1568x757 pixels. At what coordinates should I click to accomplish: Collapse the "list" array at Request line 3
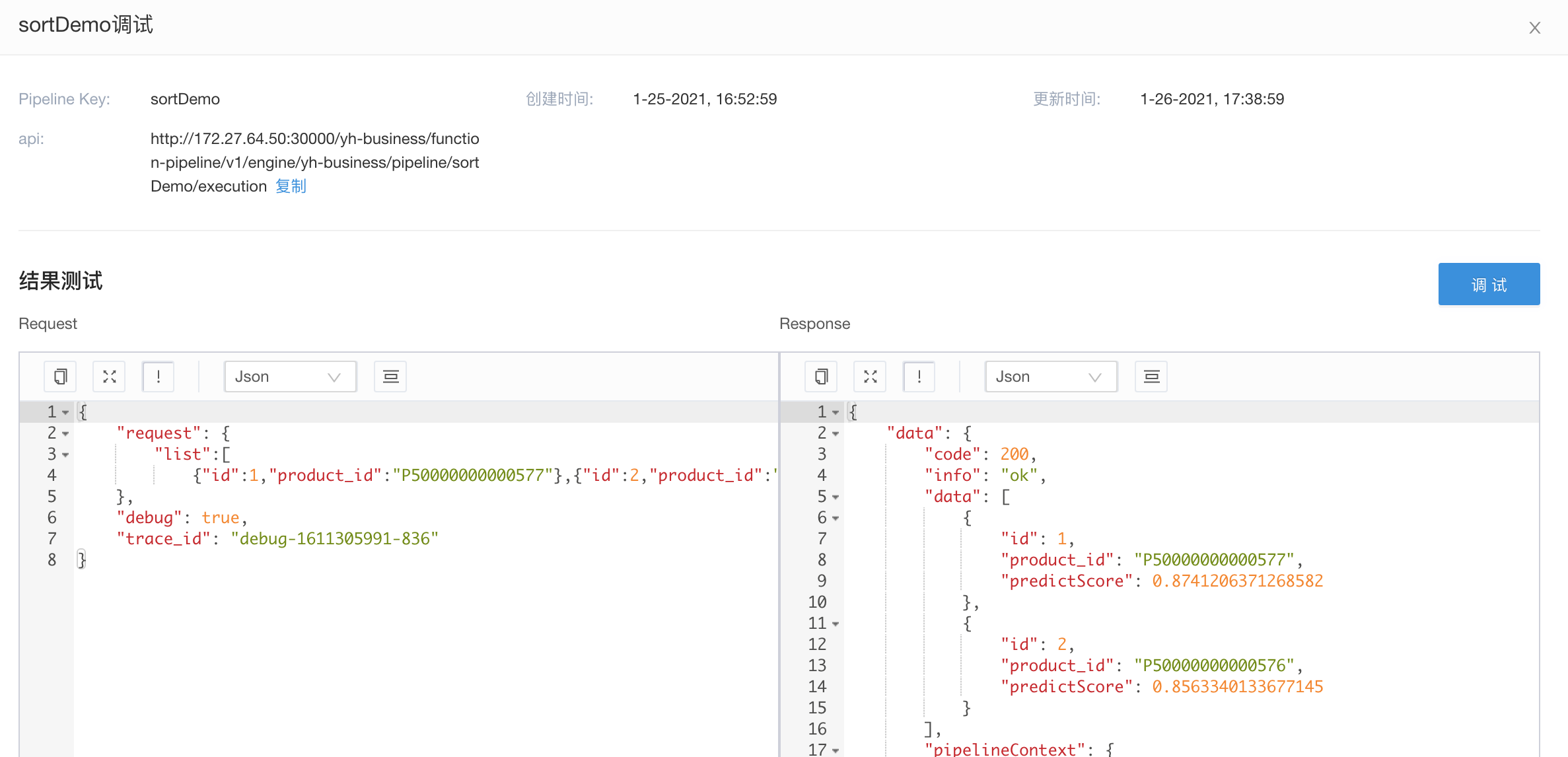pyautogui.click(x=65, y=454)
